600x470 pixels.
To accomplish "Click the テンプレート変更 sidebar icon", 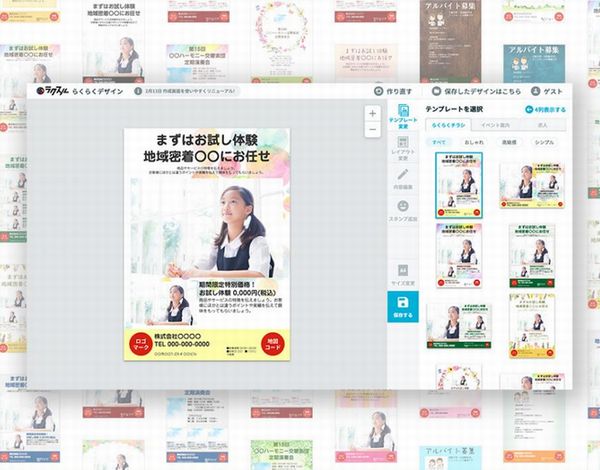I will pyautogui.click(x=403, y=116).
